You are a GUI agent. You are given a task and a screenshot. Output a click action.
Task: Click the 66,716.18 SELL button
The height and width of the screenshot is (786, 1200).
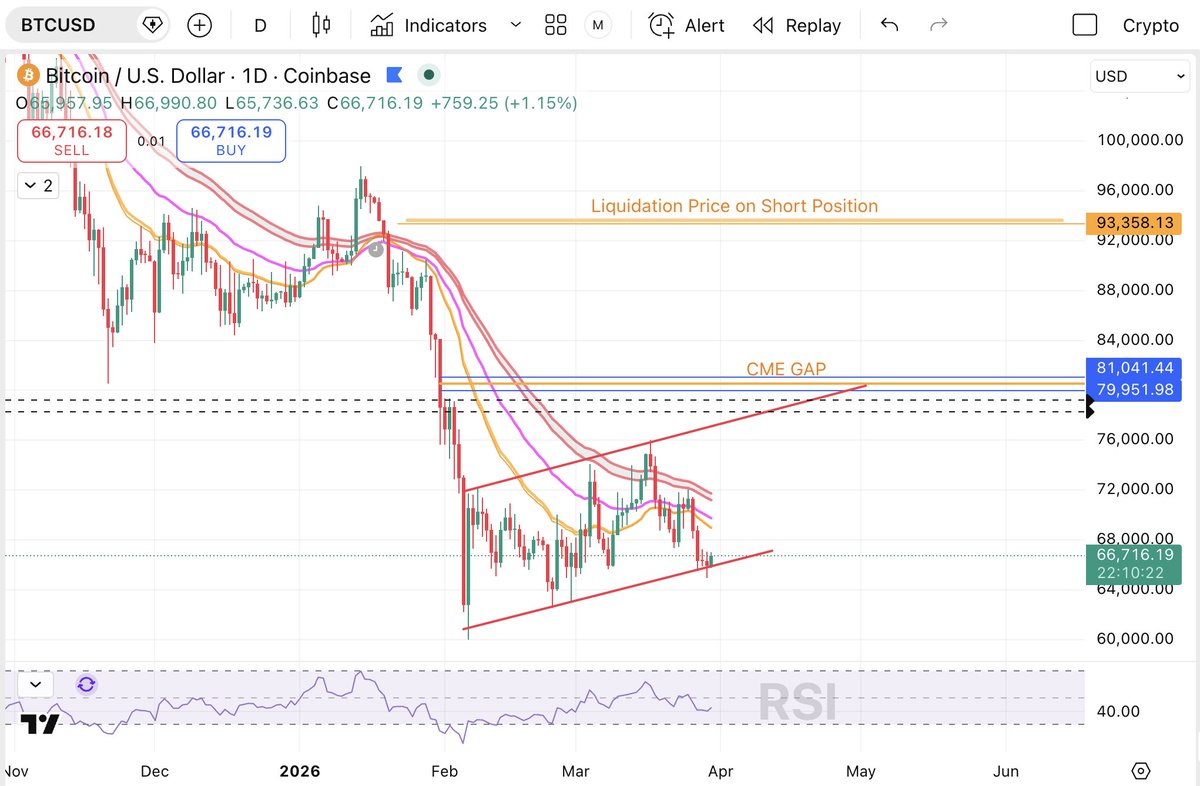(71, 140)
